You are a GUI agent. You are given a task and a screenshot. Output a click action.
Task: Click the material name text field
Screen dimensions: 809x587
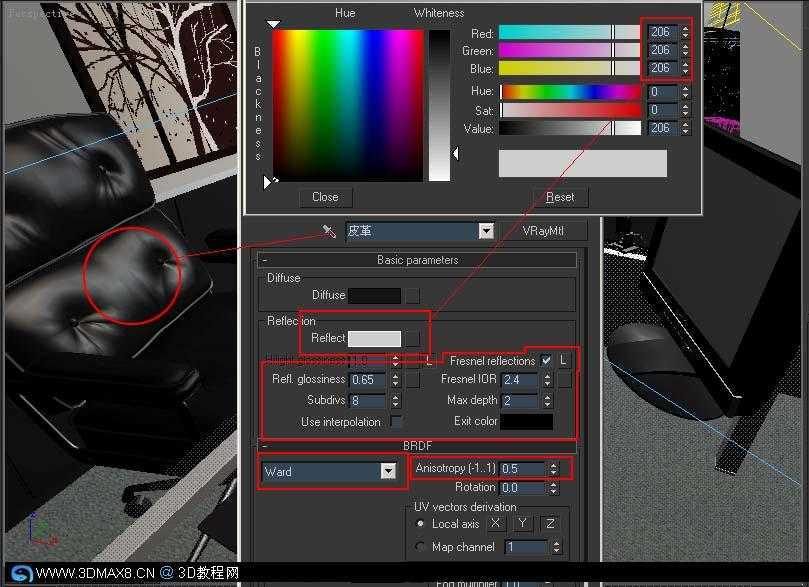[412, 231]
